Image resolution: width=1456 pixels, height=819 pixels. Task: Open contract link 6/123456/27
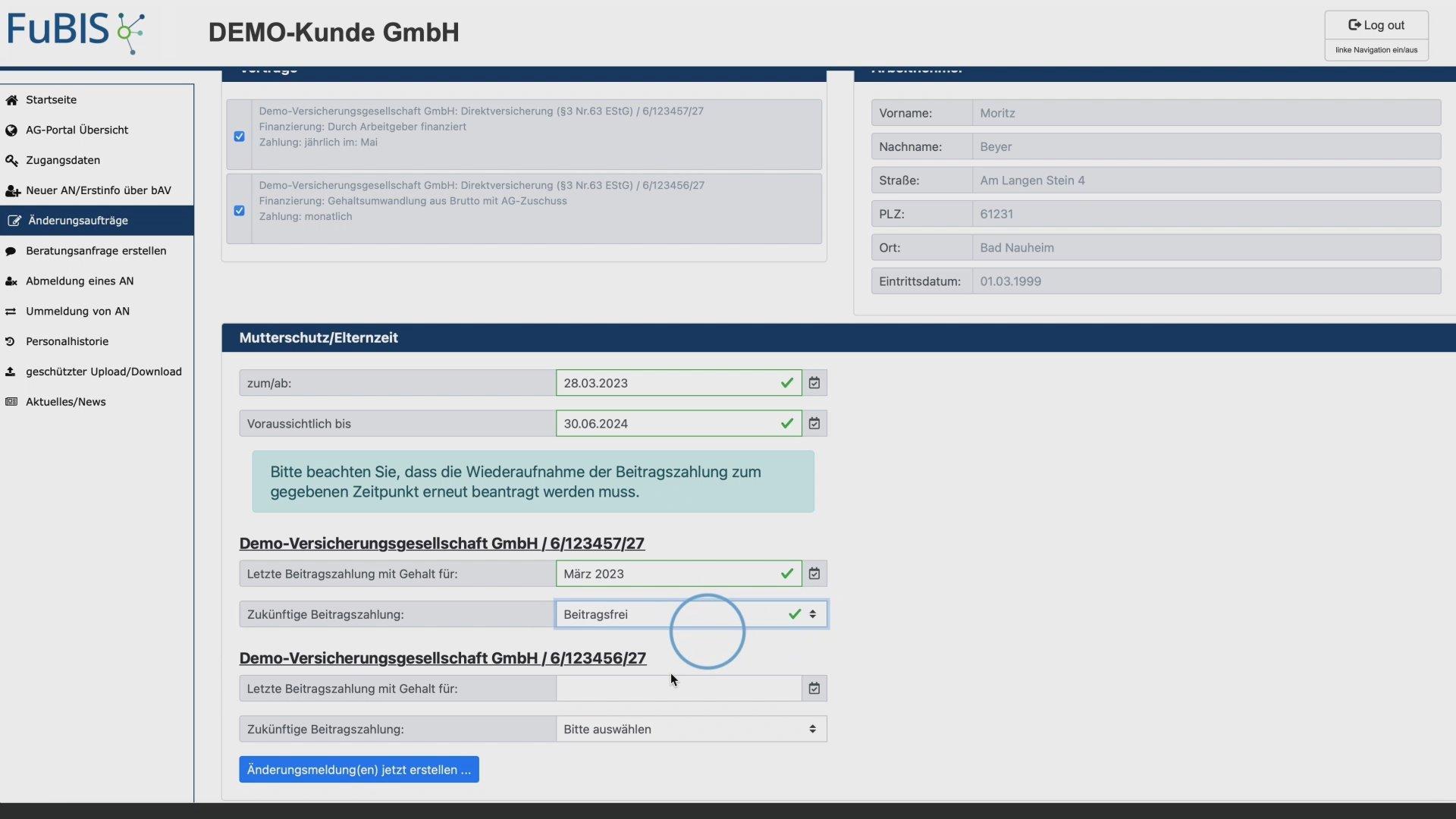[x=442, y=658]
